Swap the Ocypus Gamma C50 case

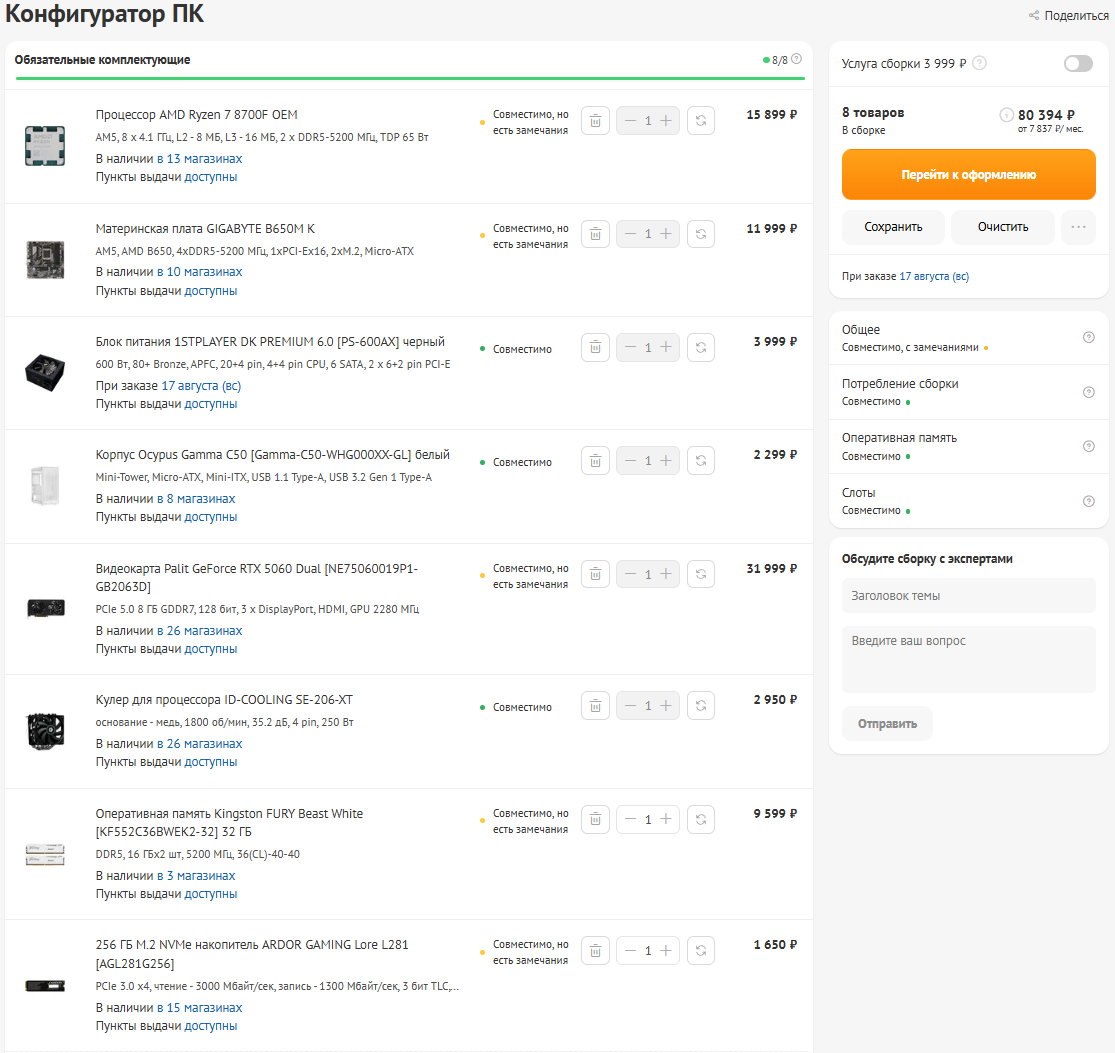(x=700, y=461)
